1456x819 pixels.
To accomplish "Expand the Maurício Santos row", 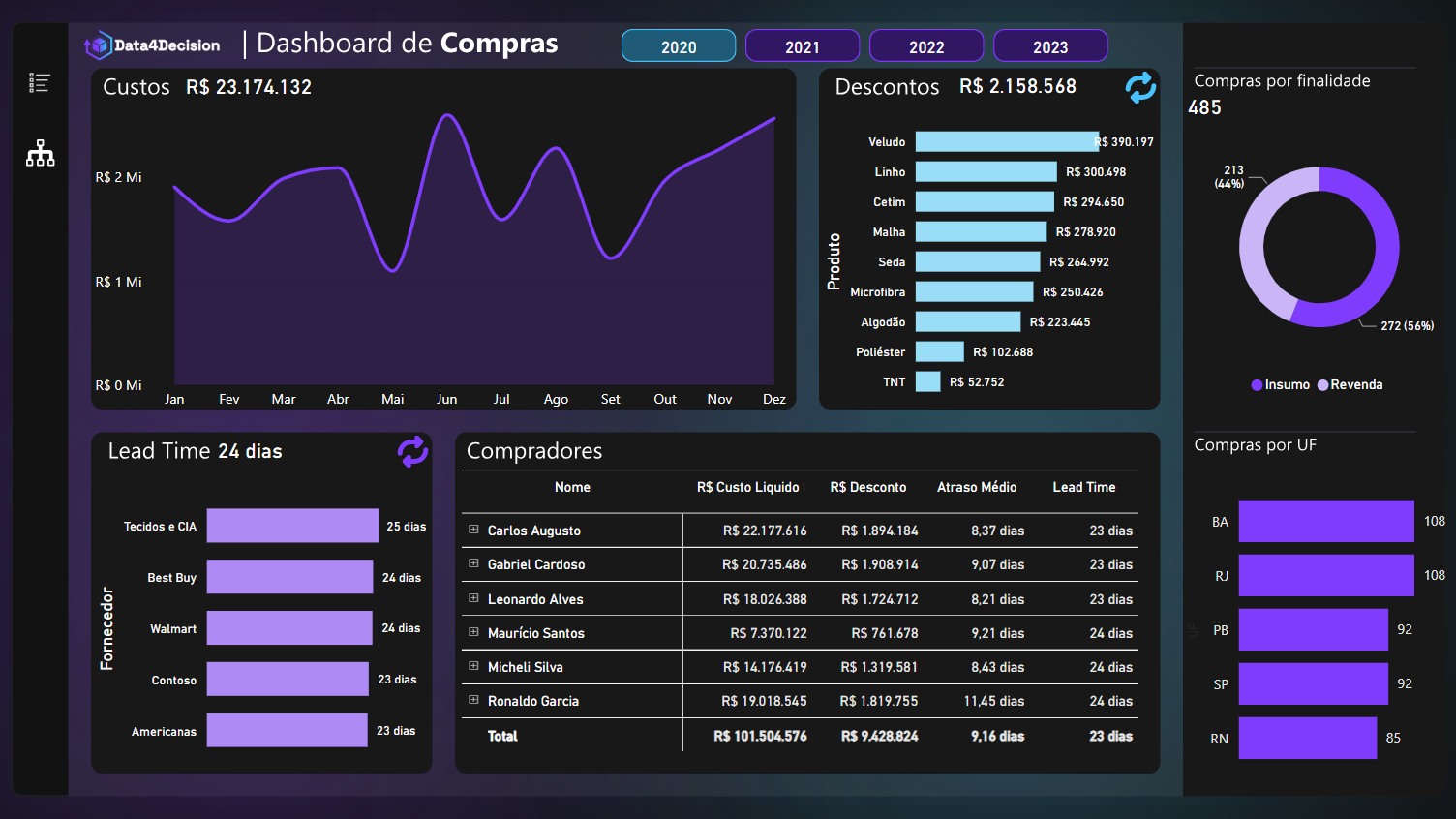I will (x=473, y=632).
